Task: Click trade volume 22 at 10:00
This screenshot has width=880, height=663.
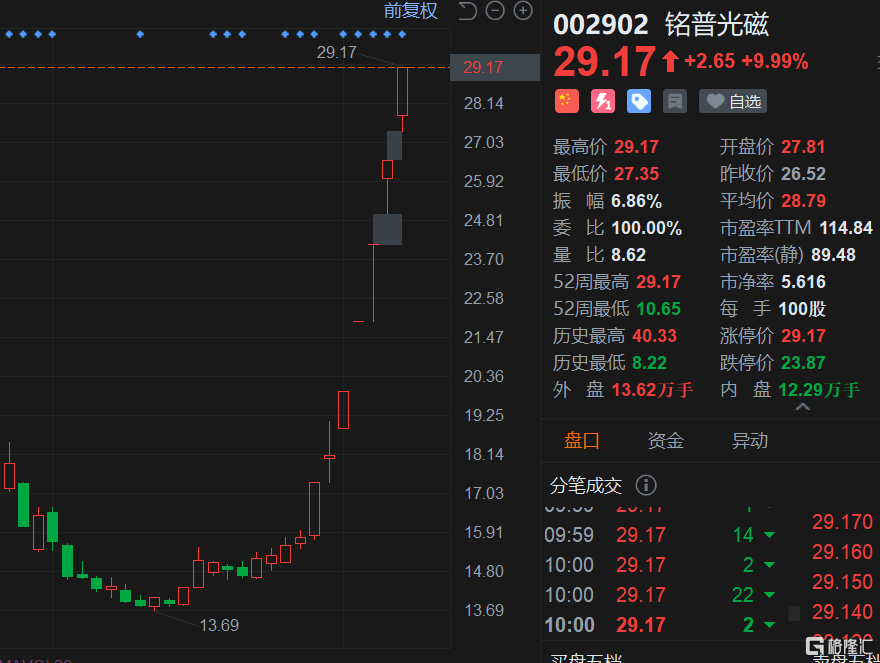Action: click(742, 595)
